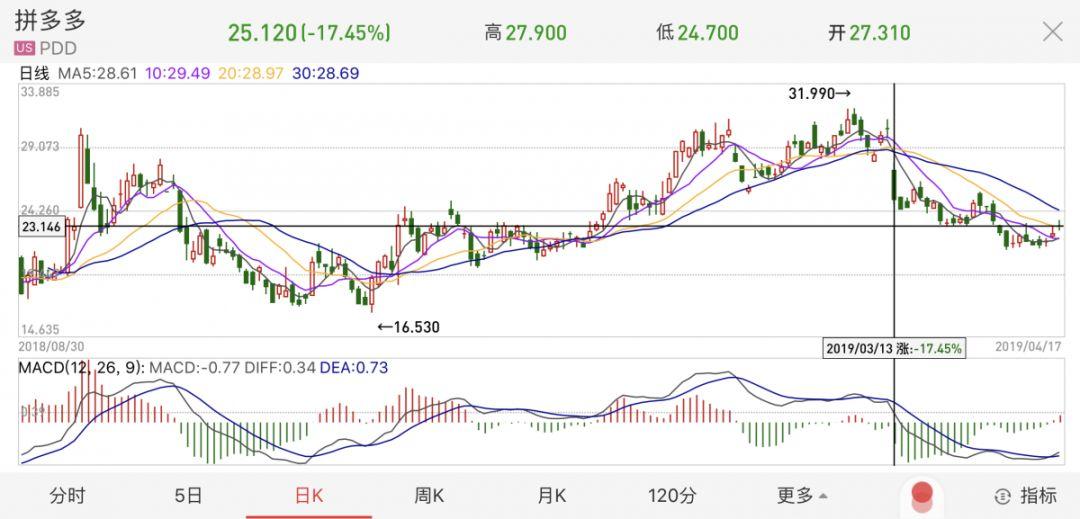Click the current price 25.120 (-17.45%)
This screenshot has height=519, width=1080.
[x=308, y=32]
